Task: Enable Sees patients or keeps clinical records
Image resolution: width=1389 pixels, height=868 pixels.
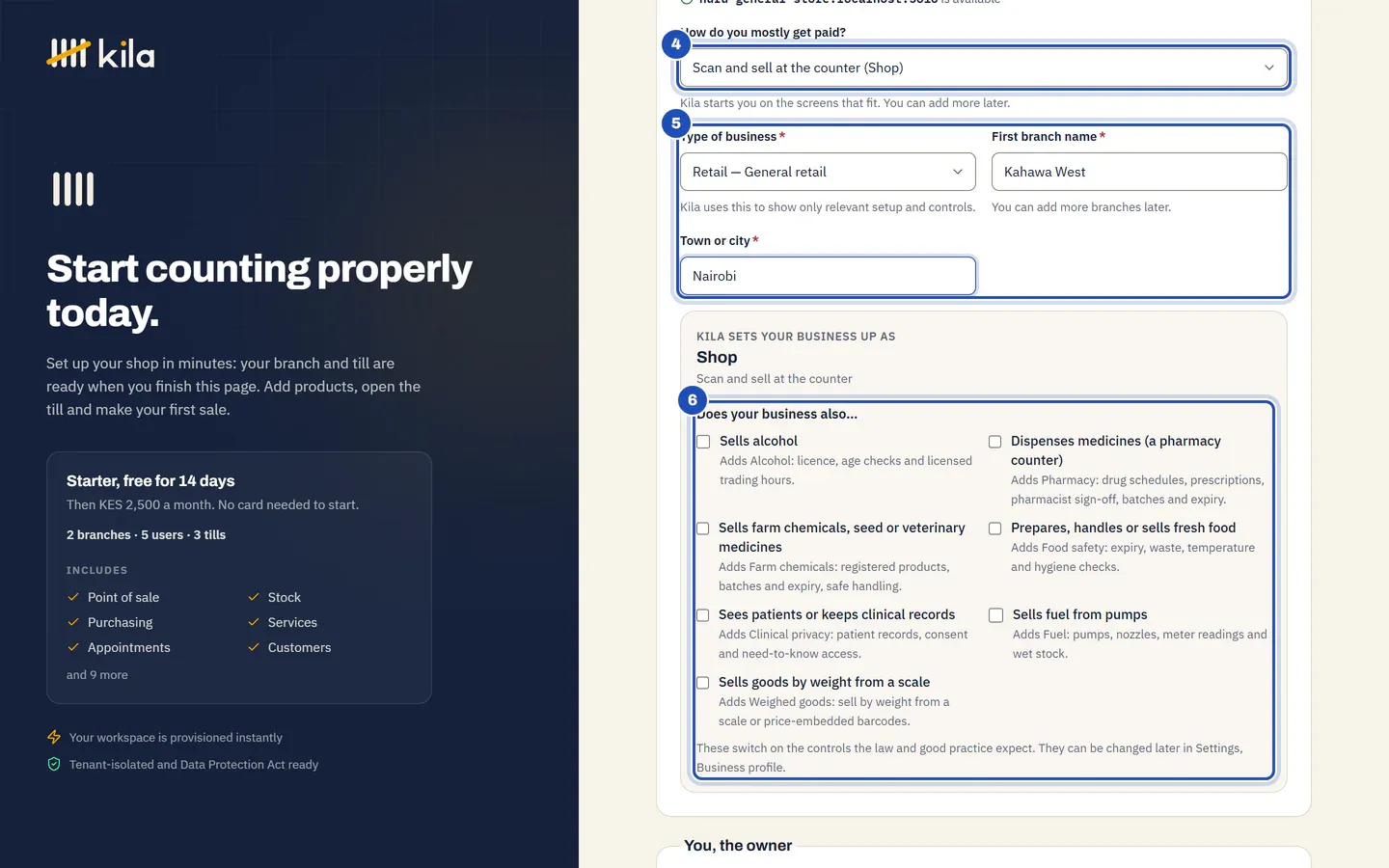Action: [x=703, y=615]
